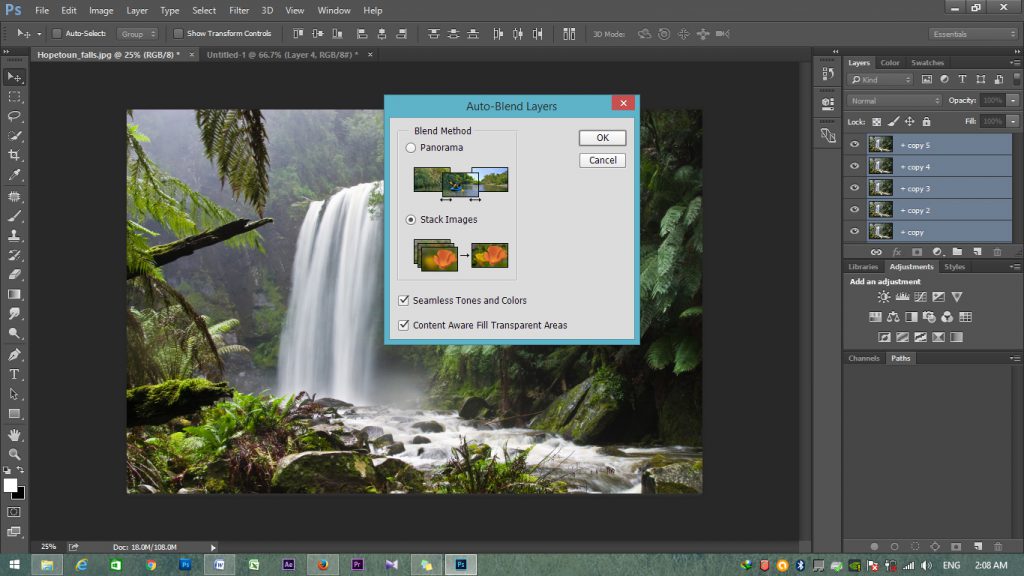Screen dimensions: 1024x576
Task: Select the Panorama blend method
Action: [x=411, y=148]
